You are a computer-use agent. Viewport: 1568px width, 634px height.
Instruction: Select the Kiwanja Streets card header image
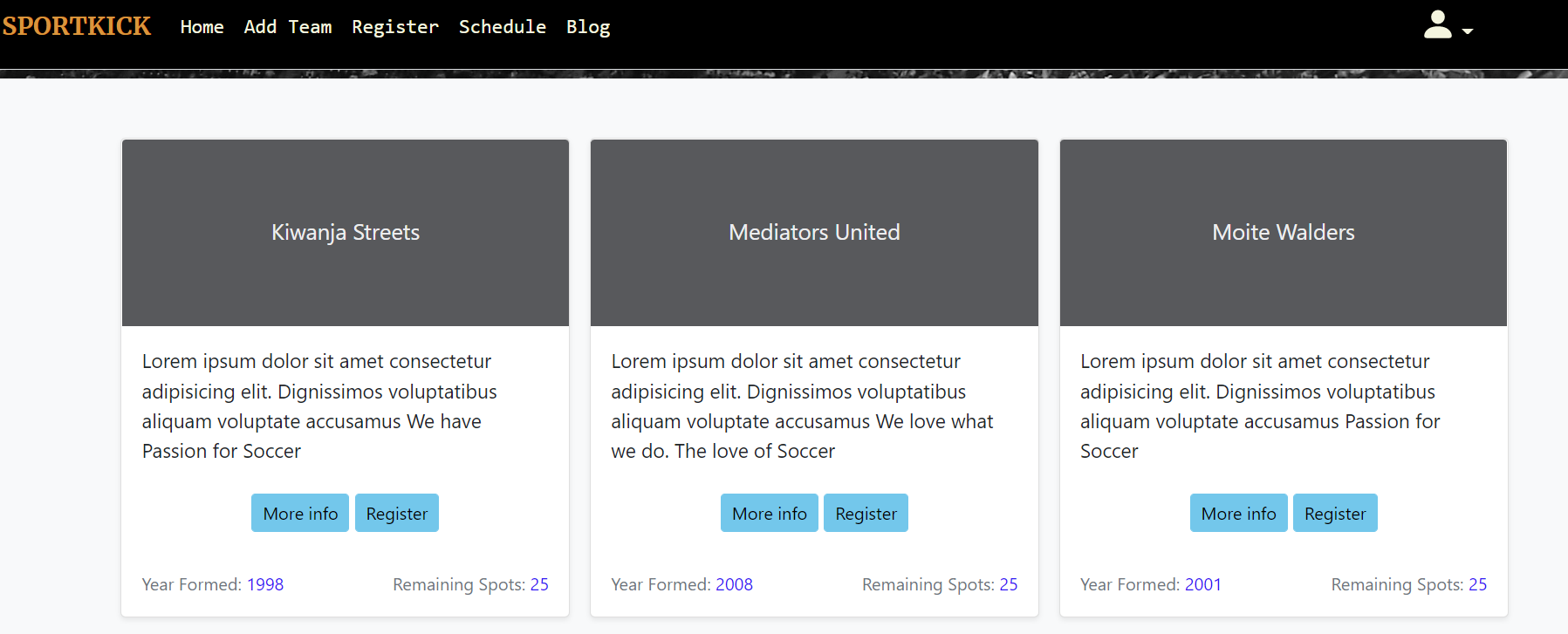[x=346, y=233]
